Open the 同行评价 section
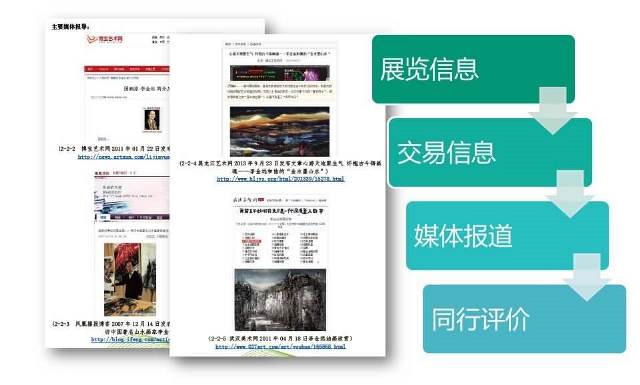 click(524, 319)
